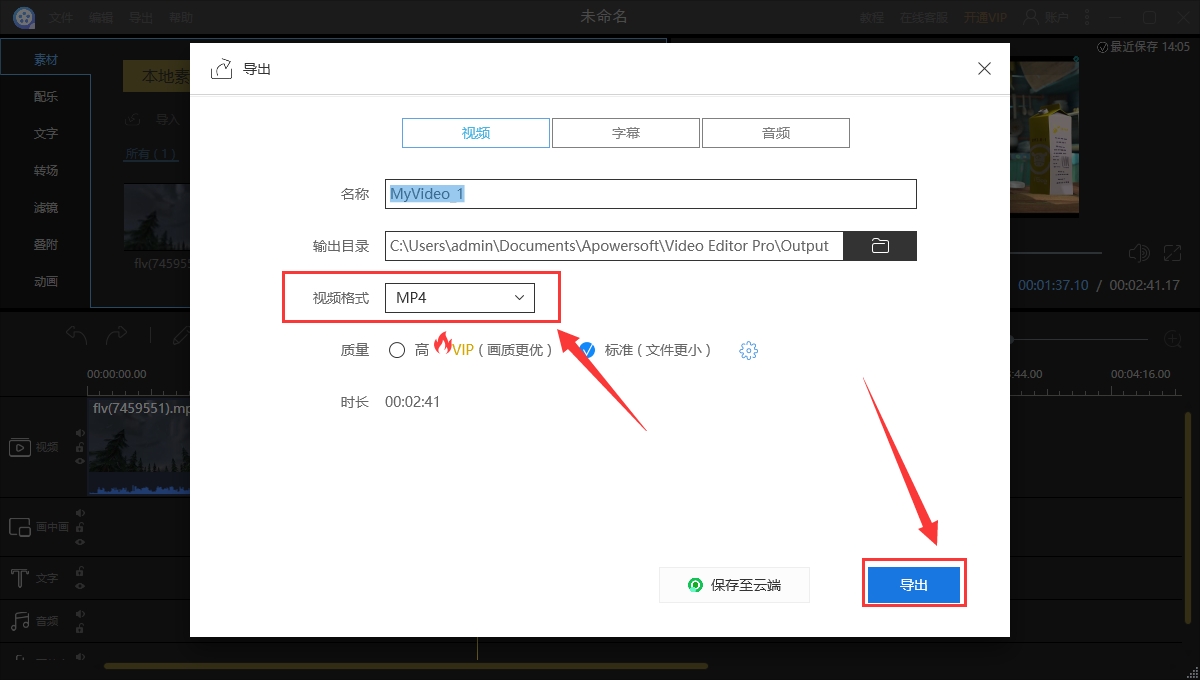Screen dimensions: 1200x680
Task: Open the 导出 menu in title bar
Action: [x=141, y=18]
